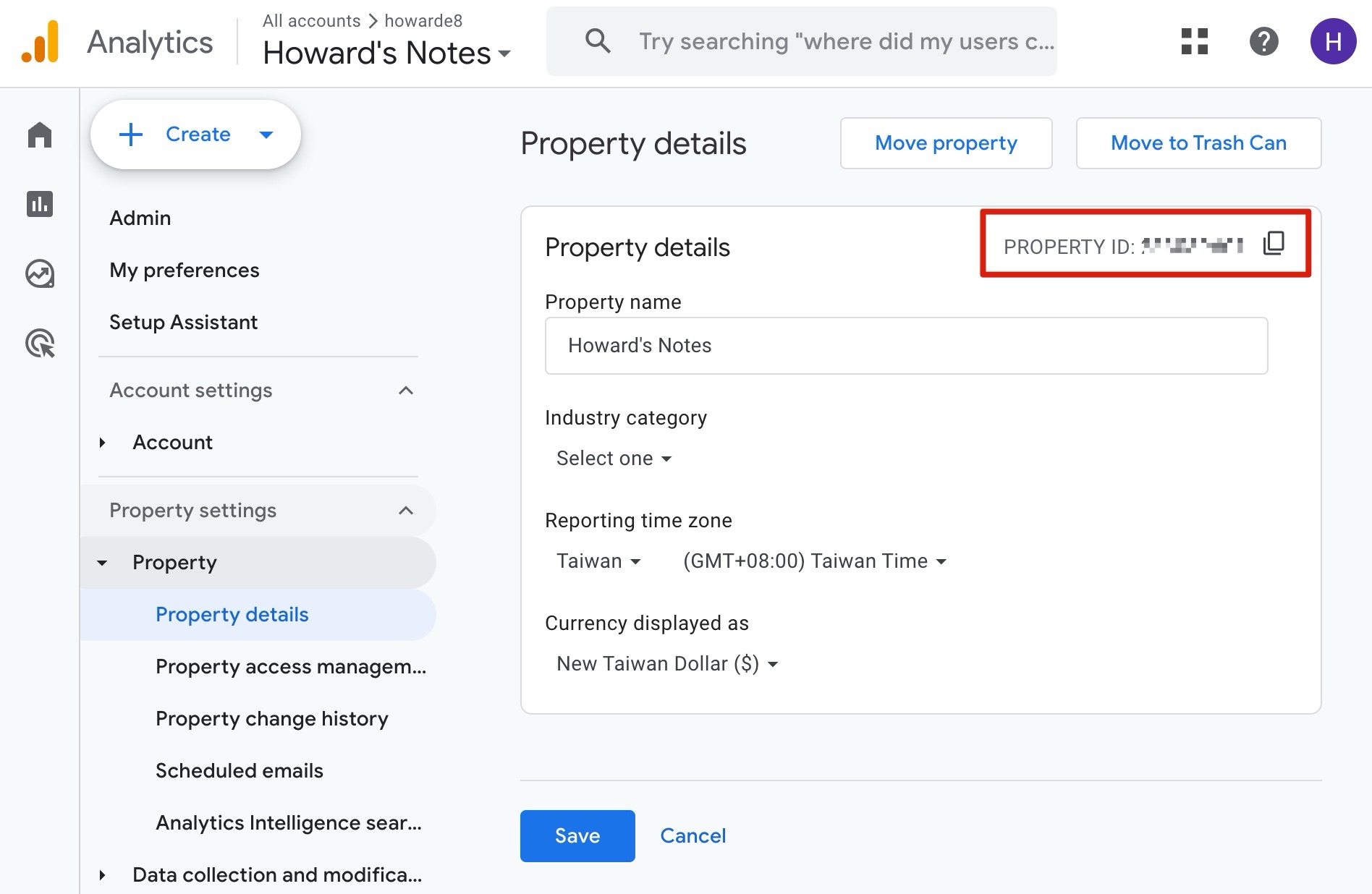Click the Create button label

point(198,135)
